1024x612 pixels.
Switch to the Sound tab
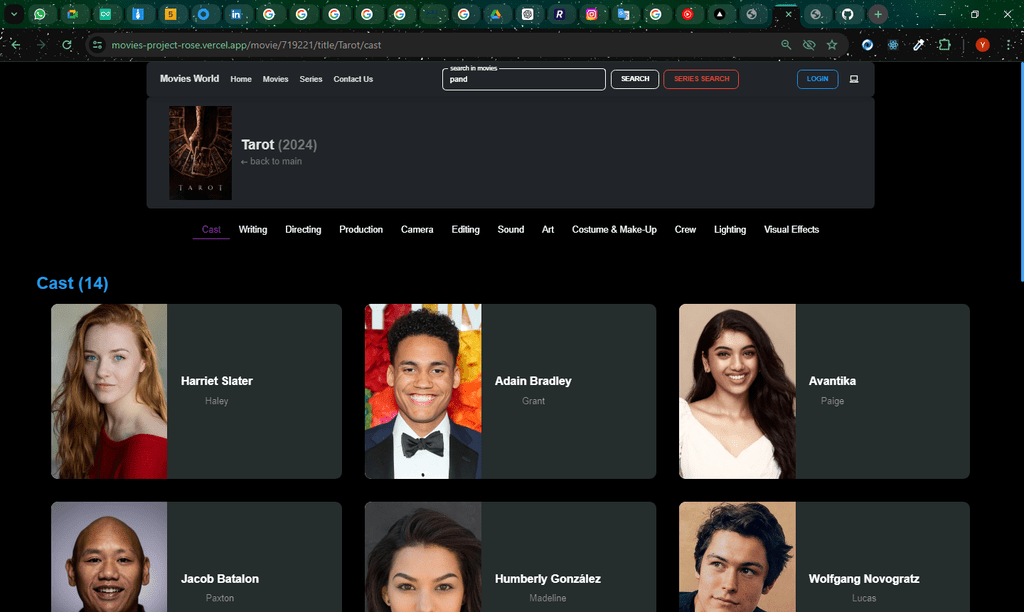point(511,229)
